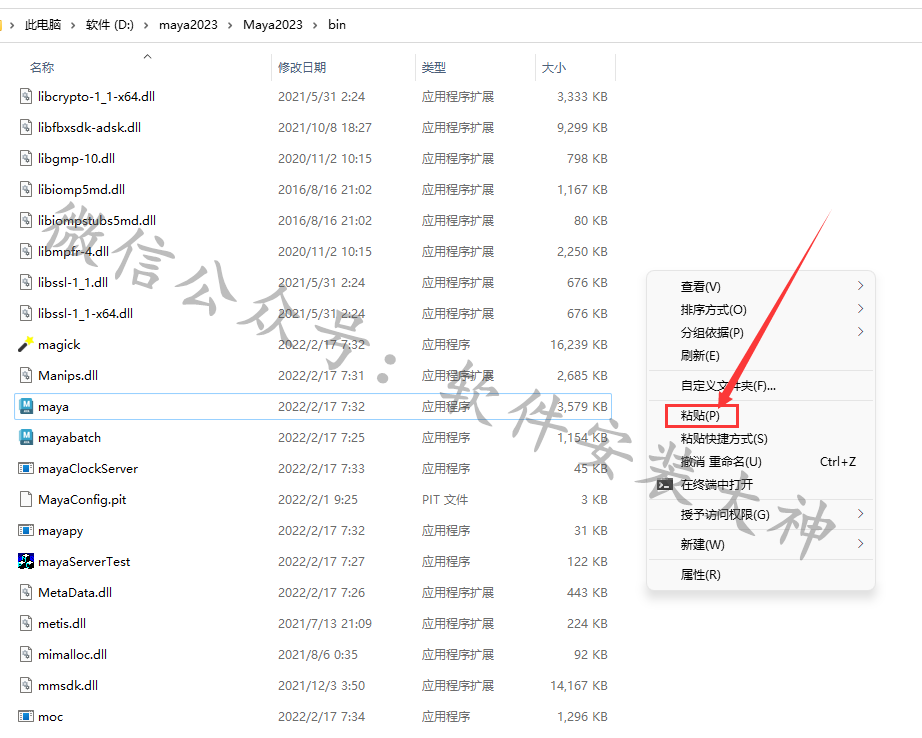Click the mimalloc.dll file icon
Screen dimensions: 922x738
tap(26, 654)
